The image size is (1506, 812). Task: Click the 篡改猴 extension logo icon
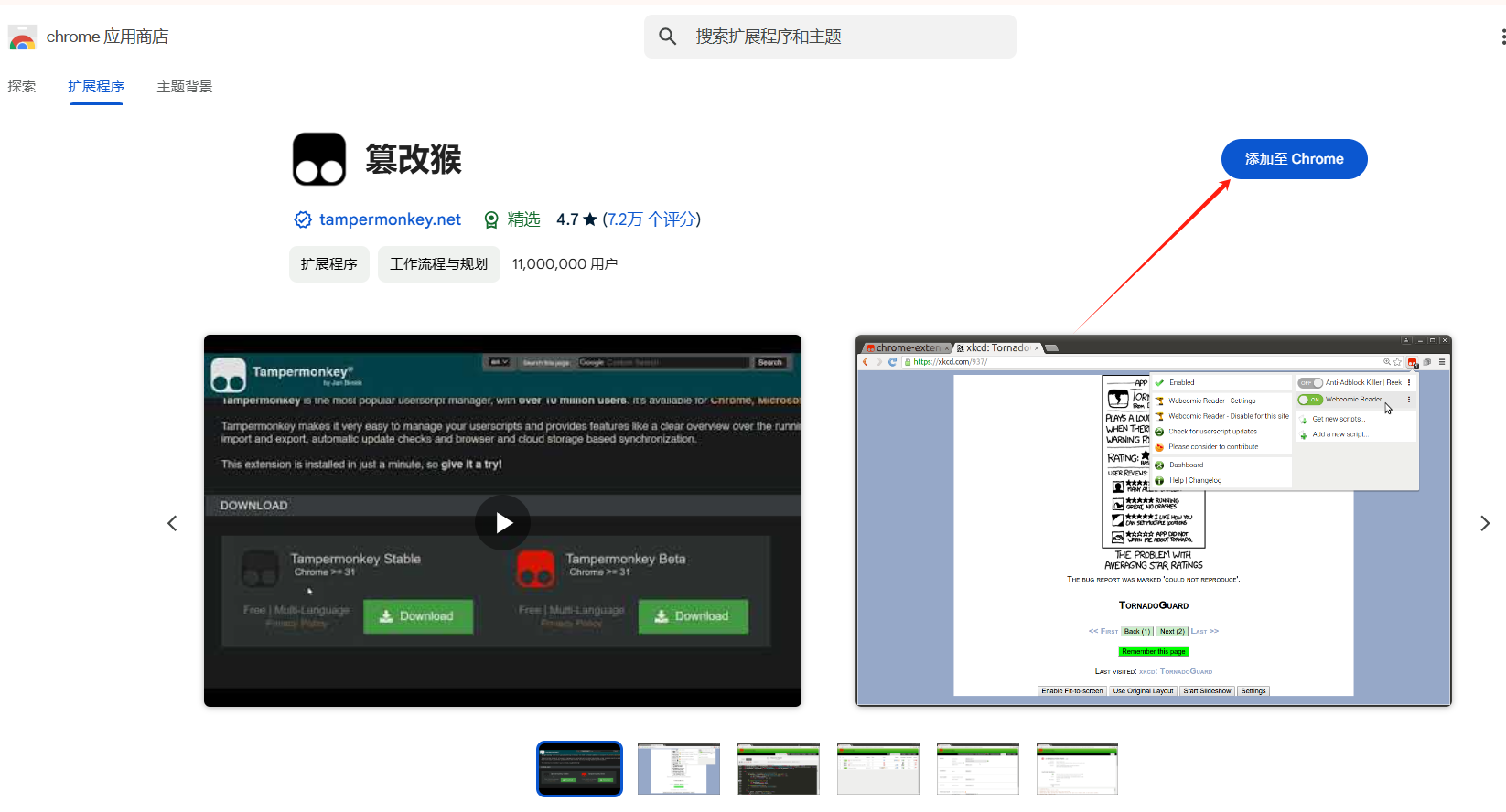tap(319, 159)
